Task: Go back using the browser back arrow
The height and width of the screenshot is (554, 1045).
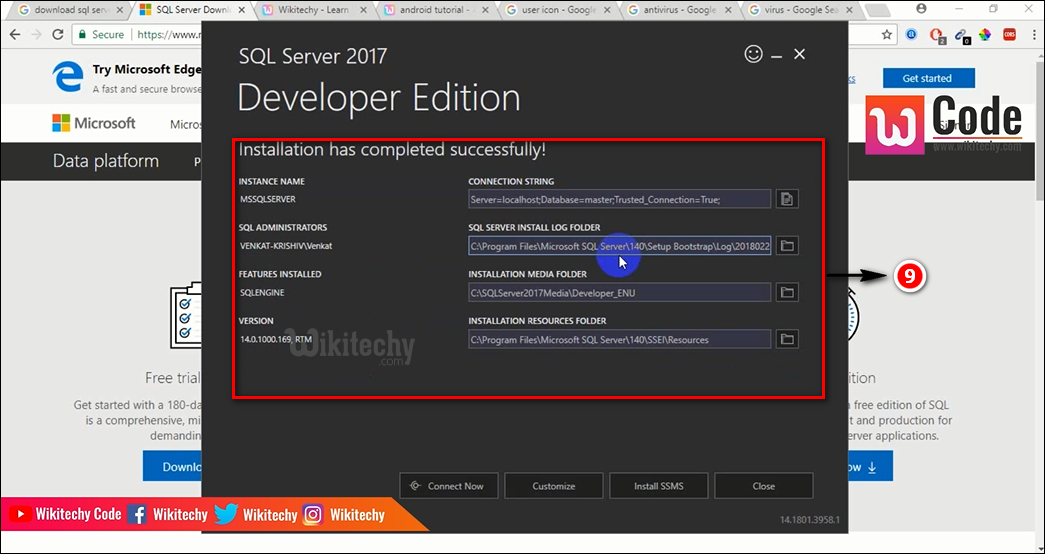Action: 14,34
